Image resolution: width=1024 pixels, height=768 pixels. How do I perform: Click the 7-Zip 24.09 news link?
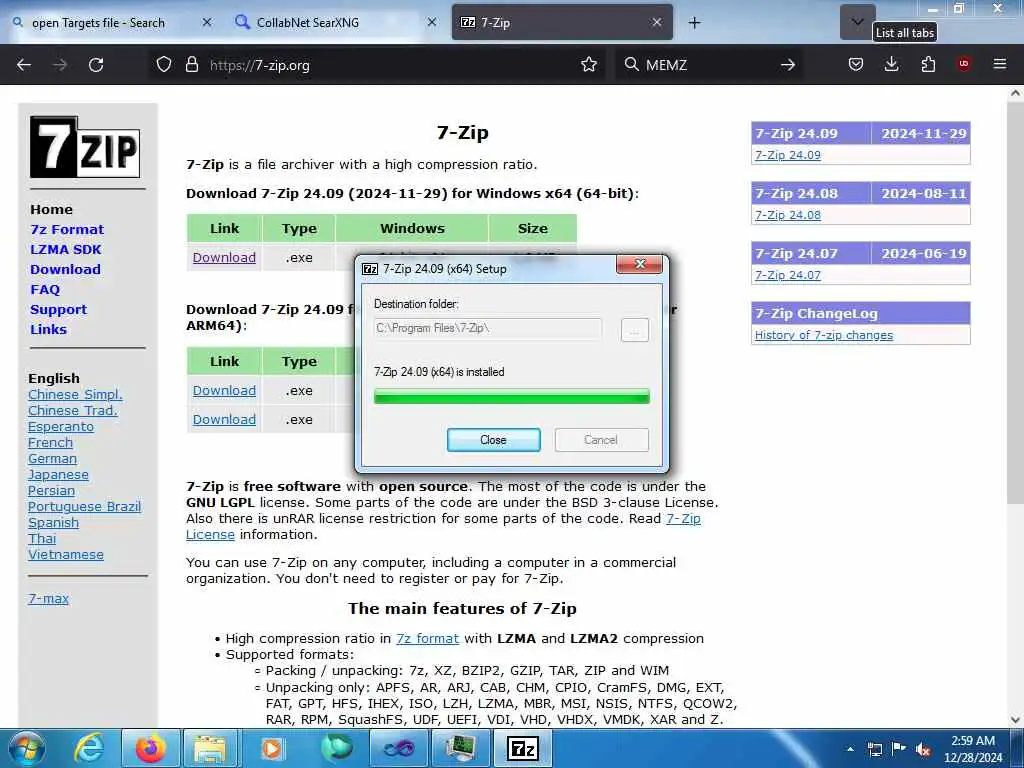(788, 155)
